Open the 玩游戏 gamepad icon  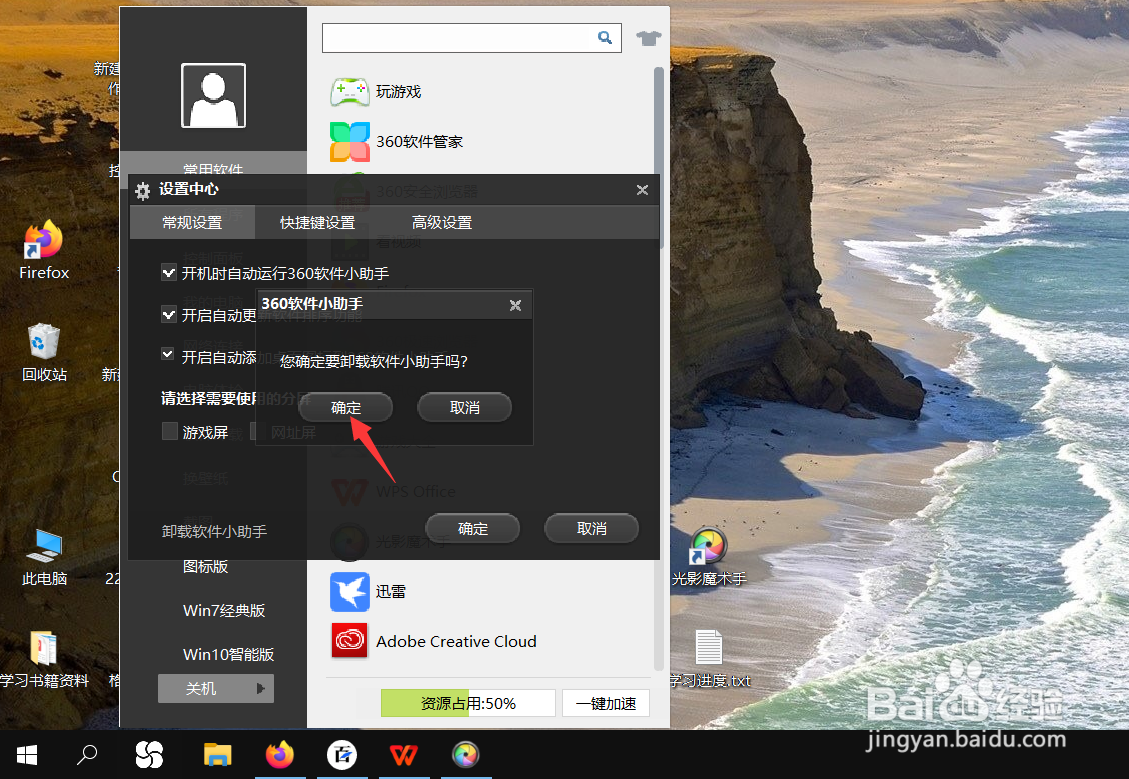point(349,92)
